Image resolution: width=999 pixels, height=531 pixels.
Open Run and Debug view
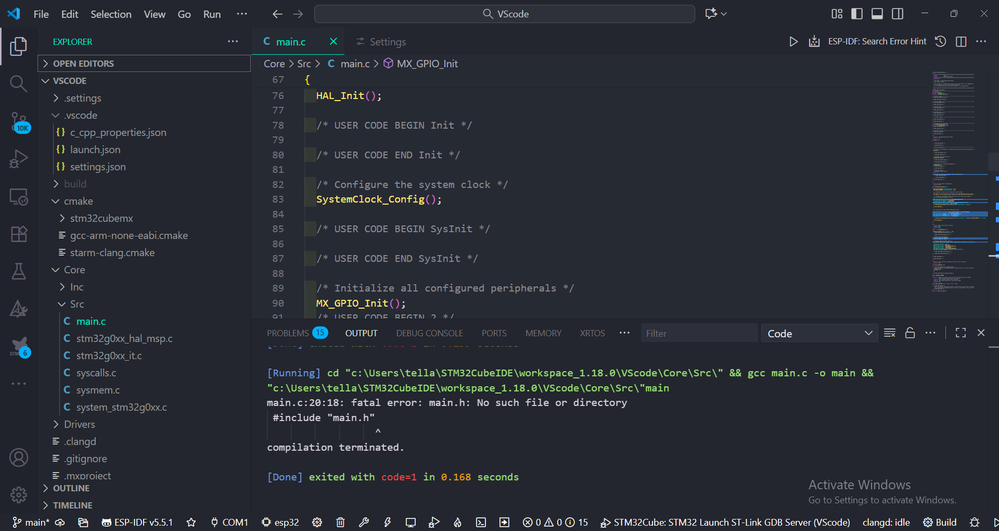tap(19, 159)
